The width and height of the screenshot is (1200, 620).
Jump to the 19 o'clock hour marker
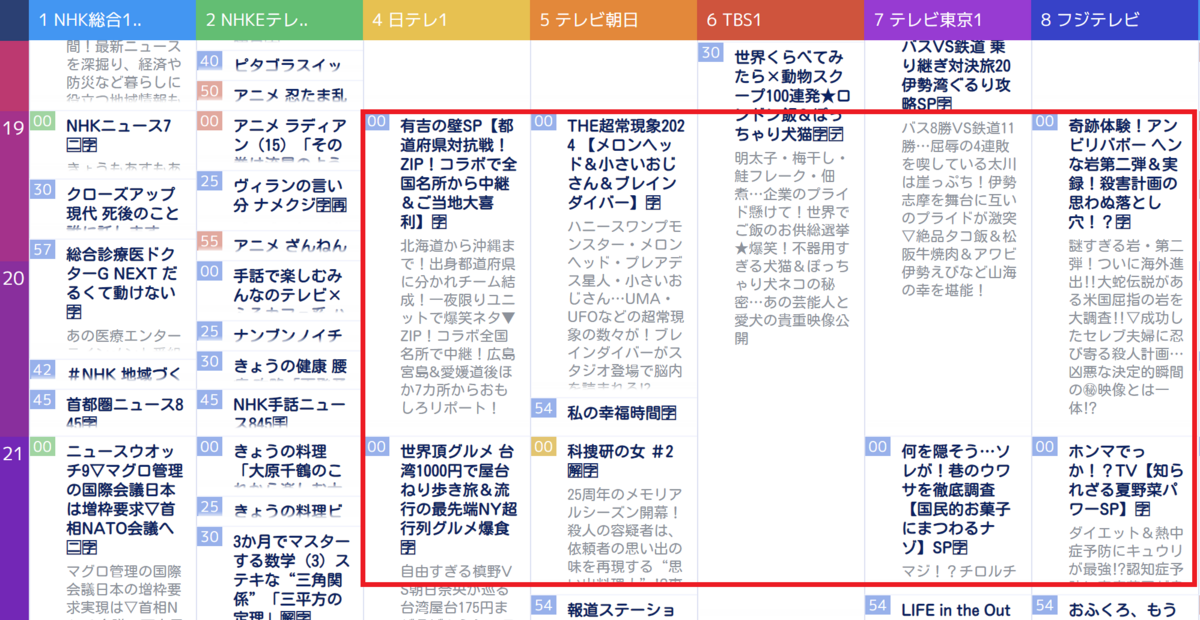(14, 130)
